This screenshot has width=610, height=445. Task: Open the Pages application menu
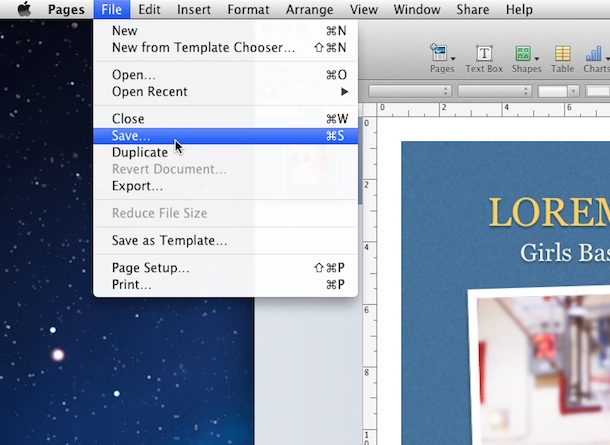click(x=66, y=9)
